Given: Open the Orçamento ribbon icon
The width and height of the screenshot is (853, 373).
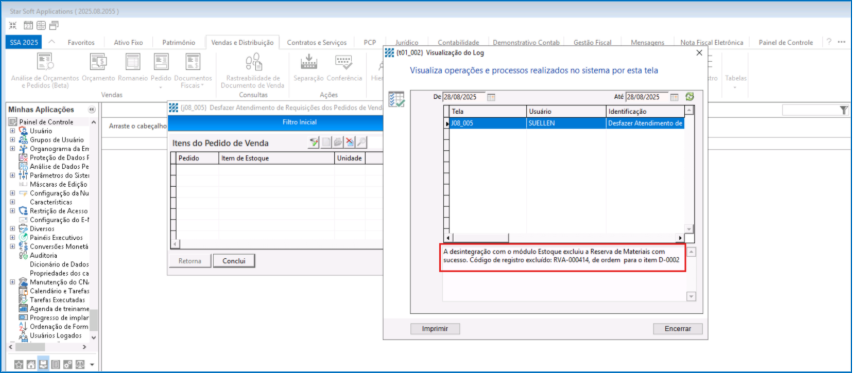Looking at the screenshot, I should coord(98,67).
